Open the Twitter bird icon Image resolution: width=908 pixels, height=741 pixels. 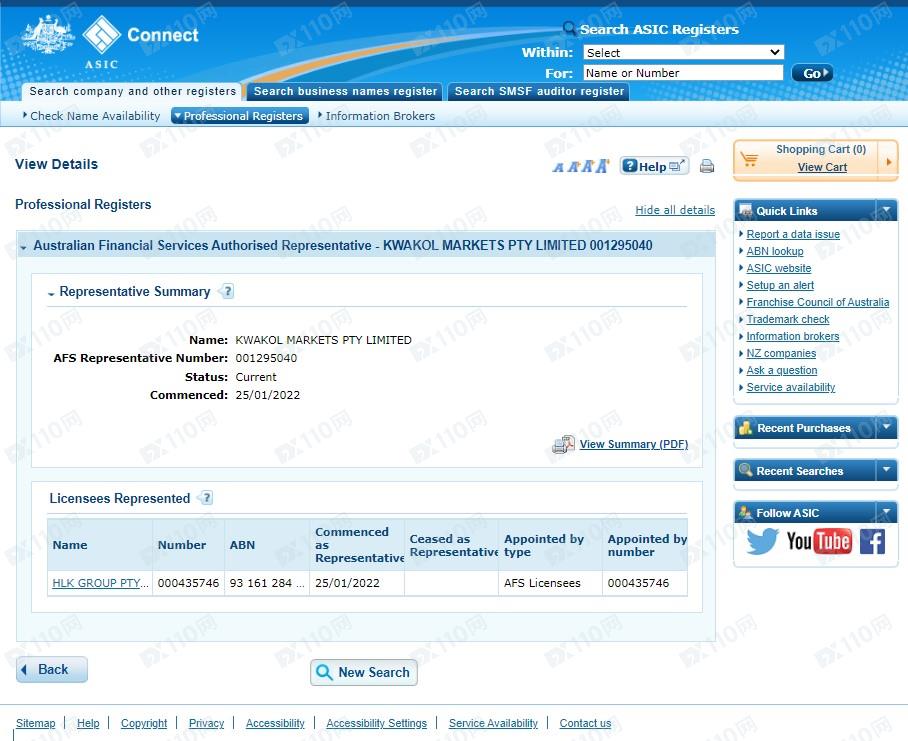[762, 541]
